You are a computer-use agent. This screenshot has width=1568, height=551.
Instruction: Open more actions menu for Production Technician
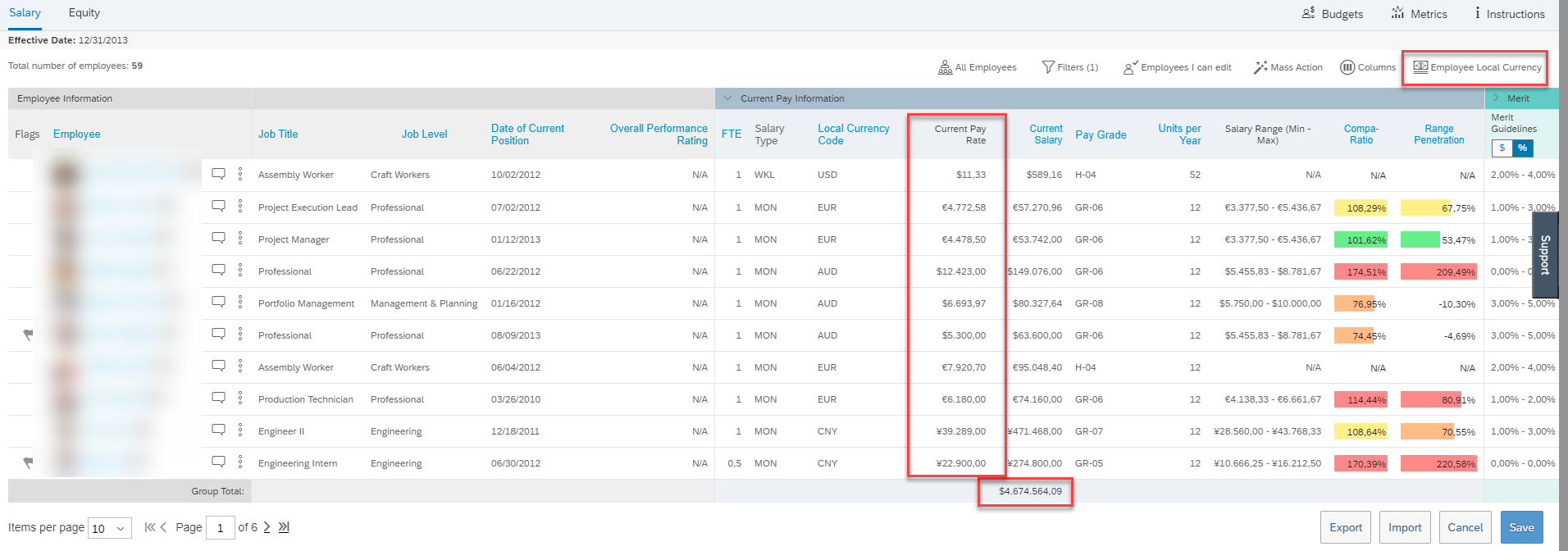[240, 398]
